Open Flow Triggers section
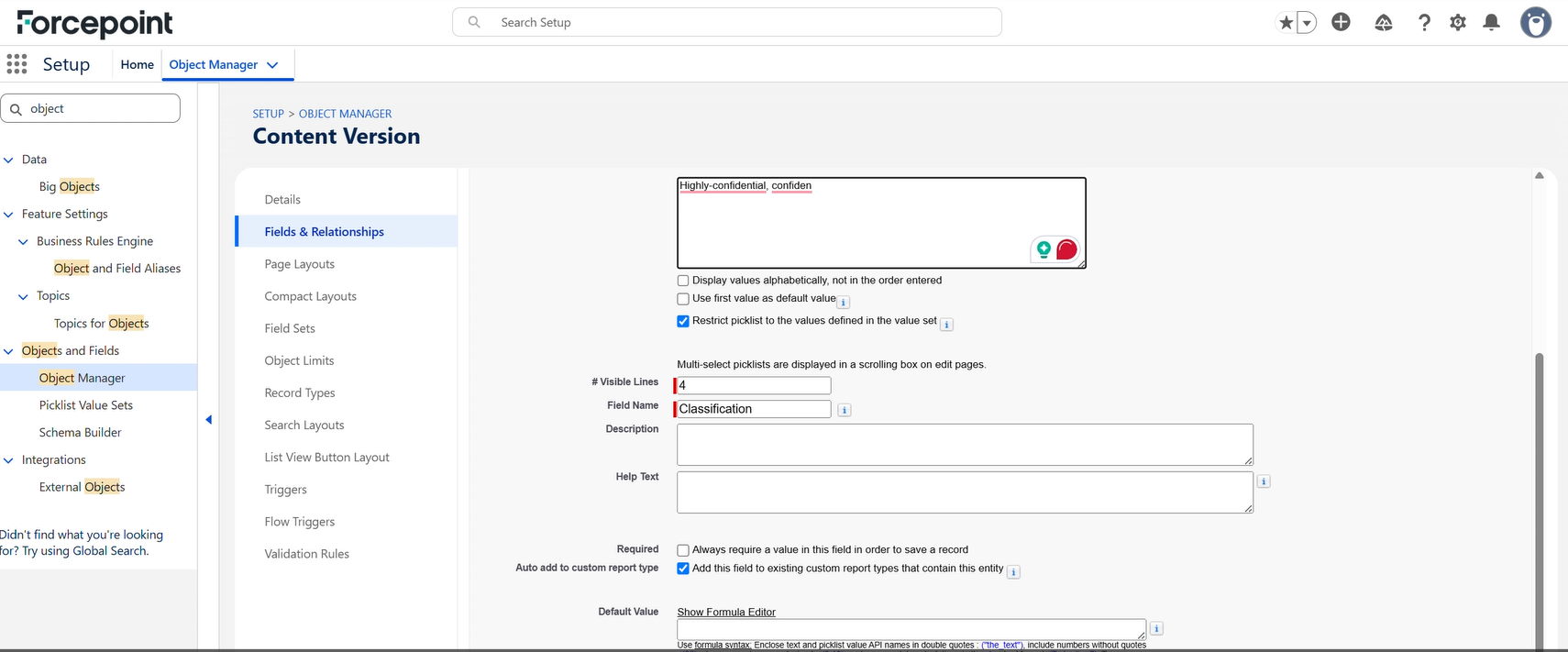Viewport: 1568px width, 652px height. pyautogui.click(x=300, y=521)
